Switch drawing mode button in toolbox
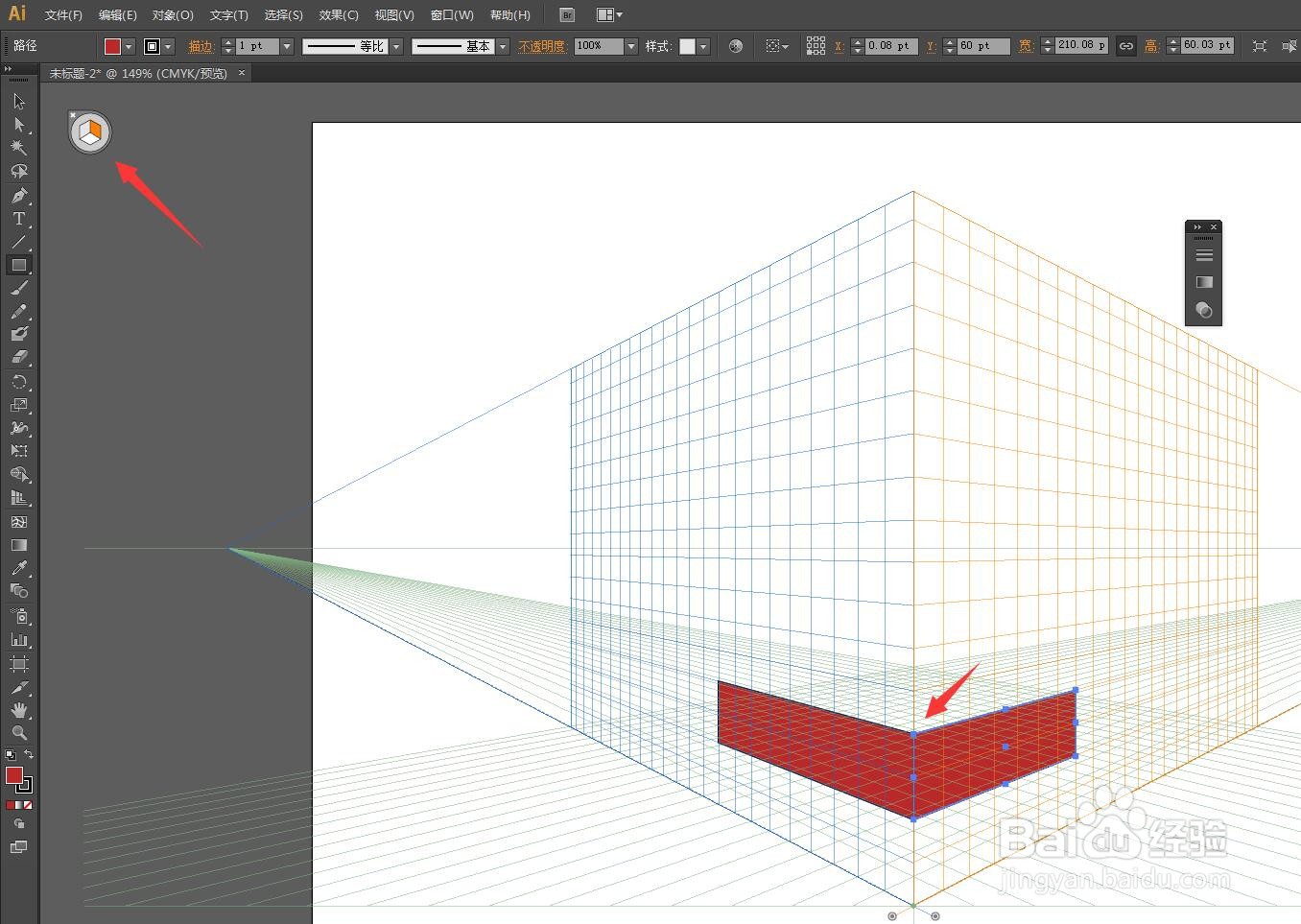 (19, 824)
